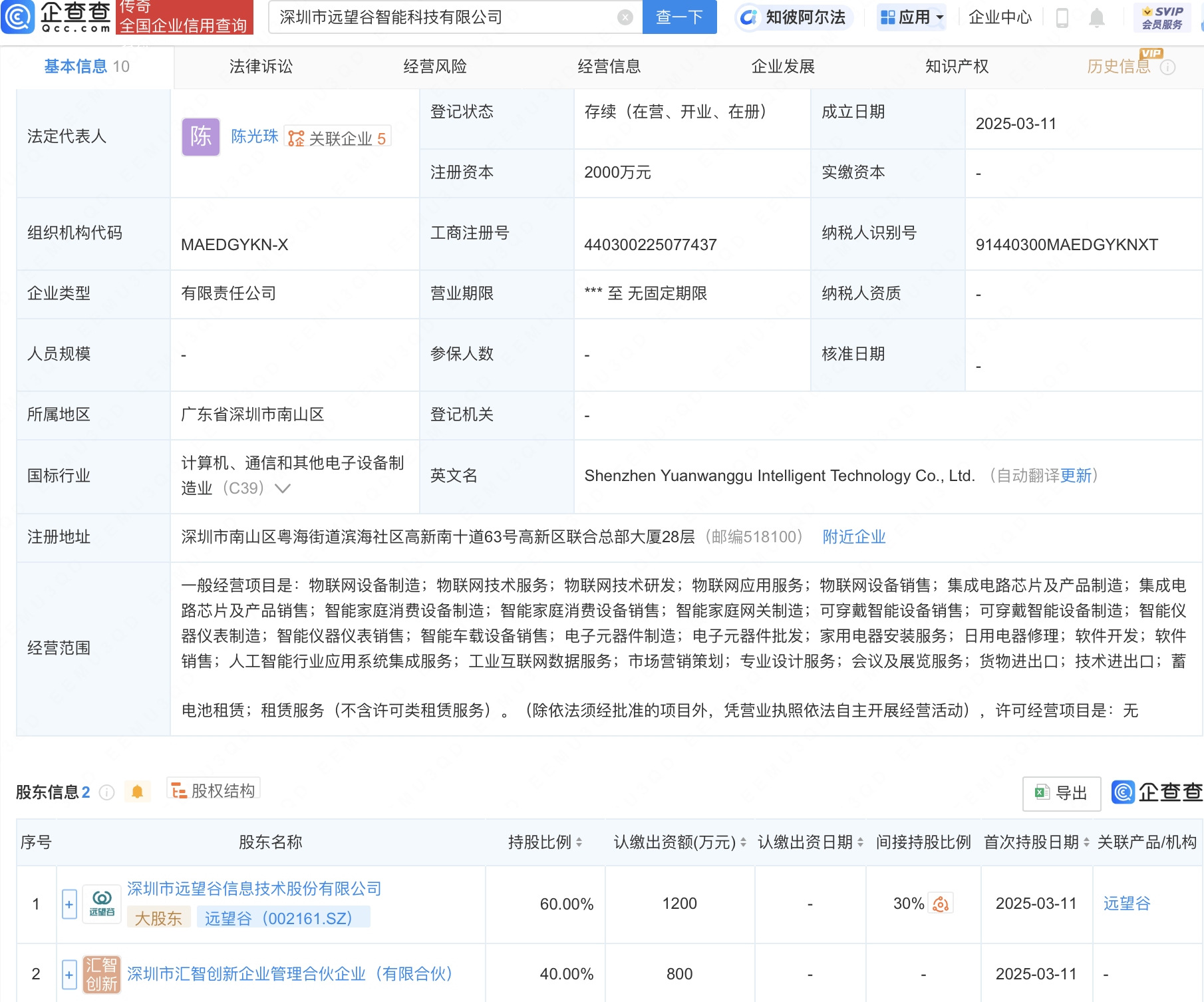Click the Excel icon on 导出 button
Viewport: 1204px width, 1002px height.
pyautogui.click(x=1042, y=792)
